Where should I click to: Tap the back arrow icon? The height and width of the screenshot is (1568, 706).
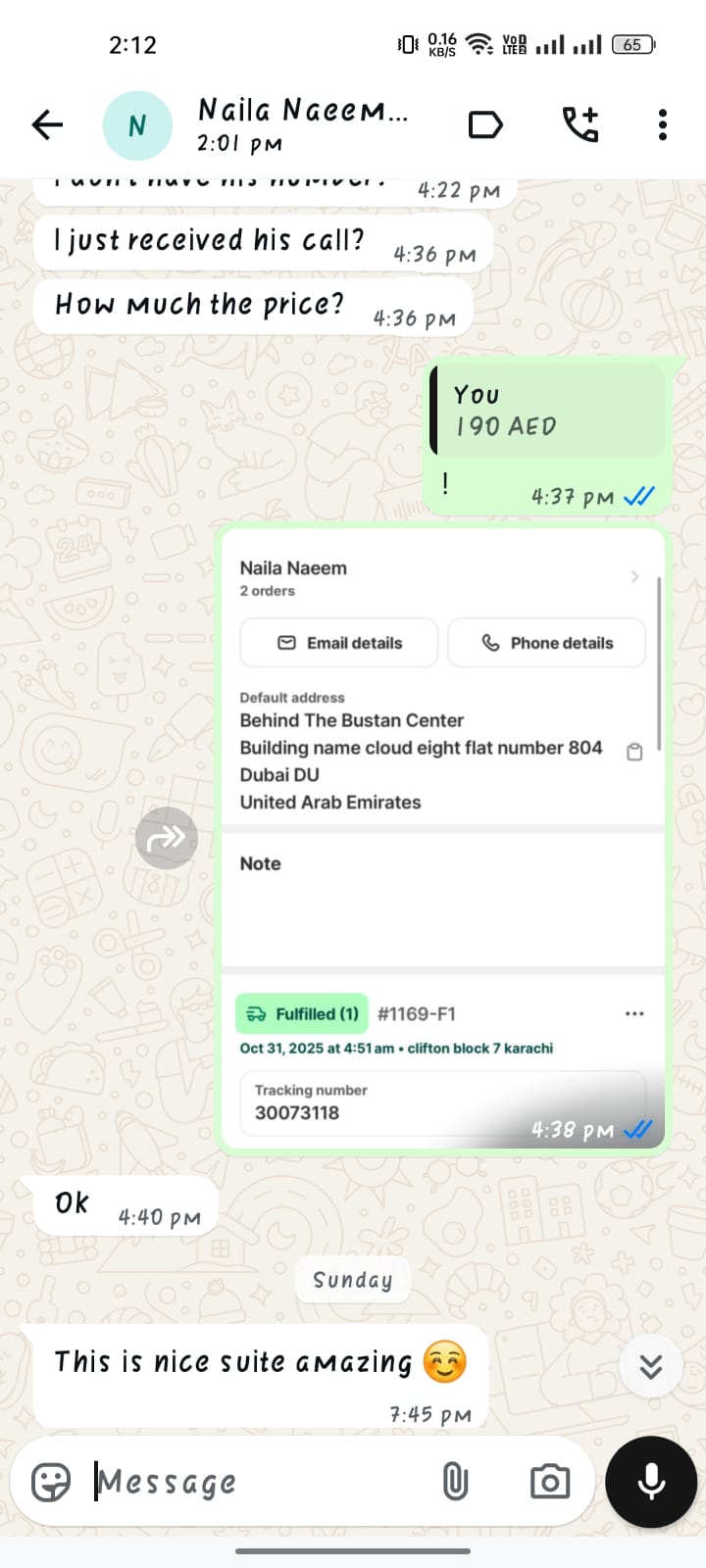click(47, 124)
